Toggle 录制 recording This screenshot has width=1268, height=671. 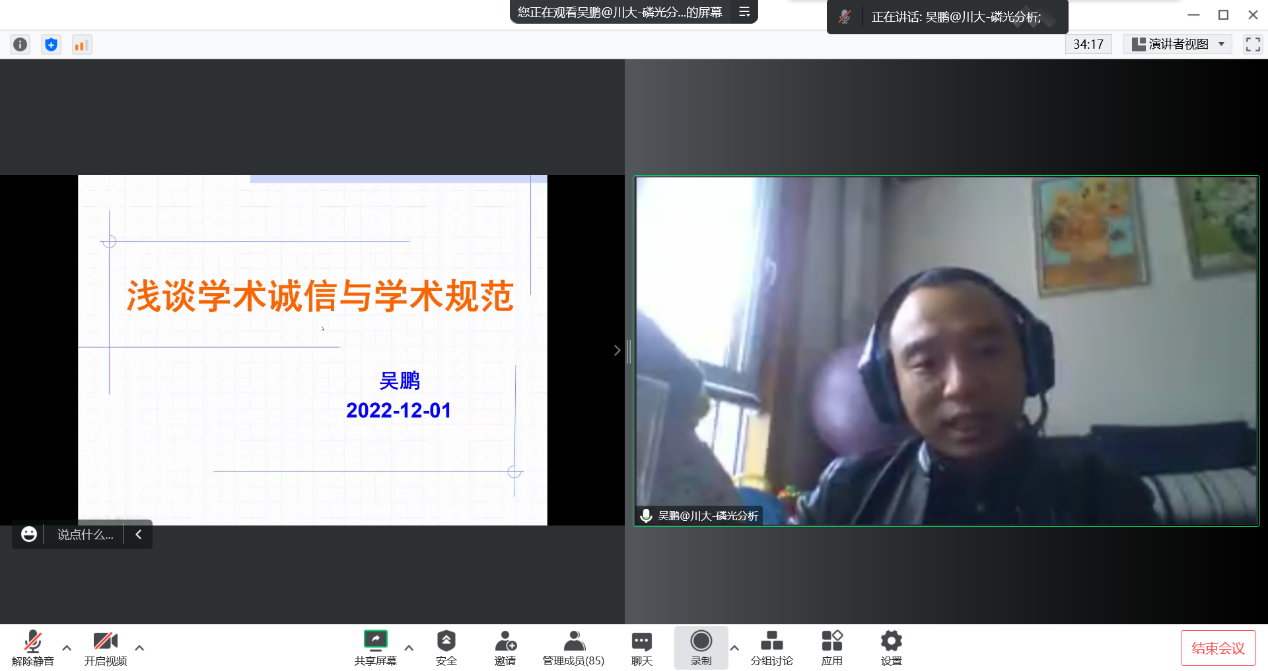click(x=701, y=647)
